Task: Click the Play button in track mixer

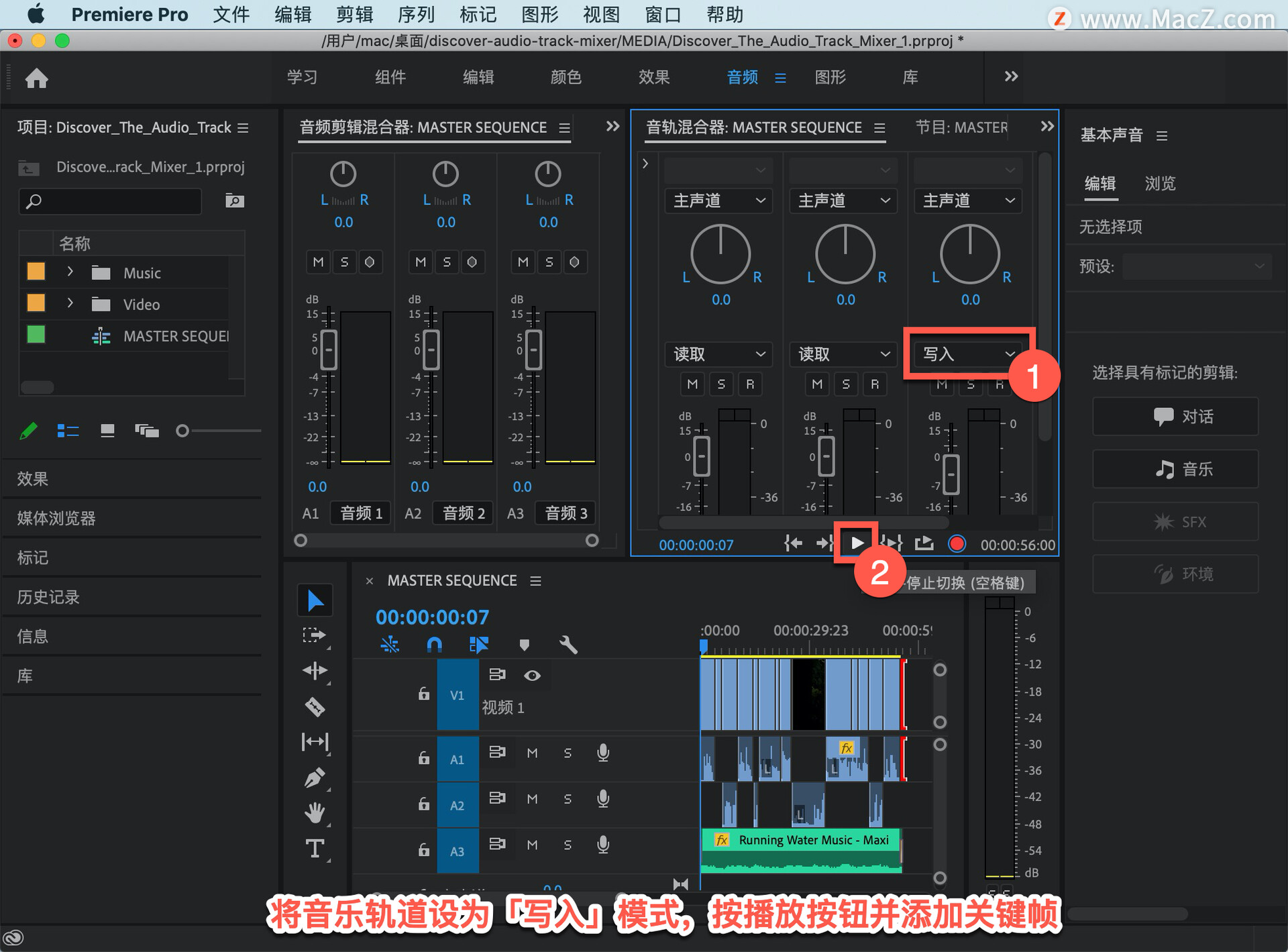Action: coord(857,543)
